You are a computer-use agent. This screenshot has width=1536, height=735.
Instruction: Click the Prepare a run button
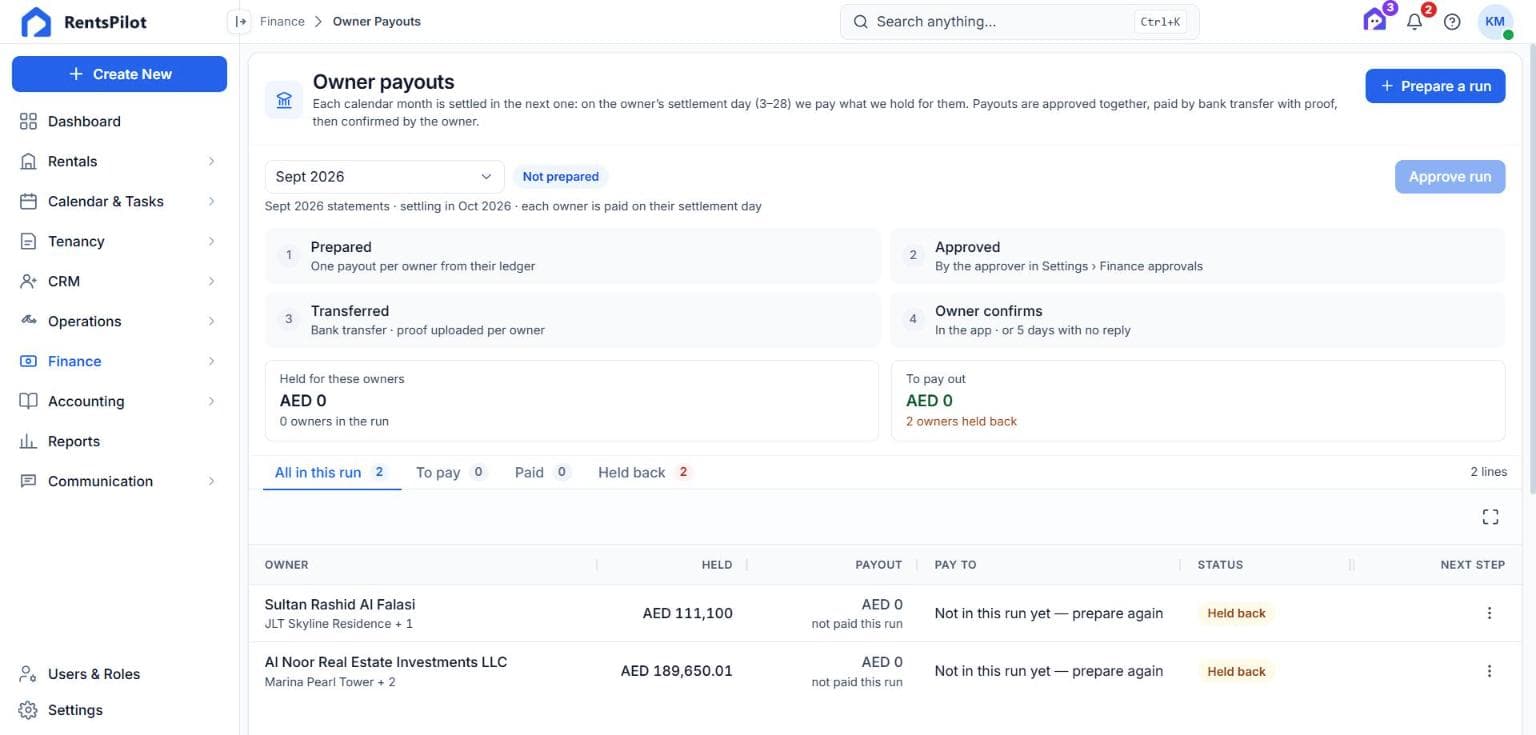1435,86
